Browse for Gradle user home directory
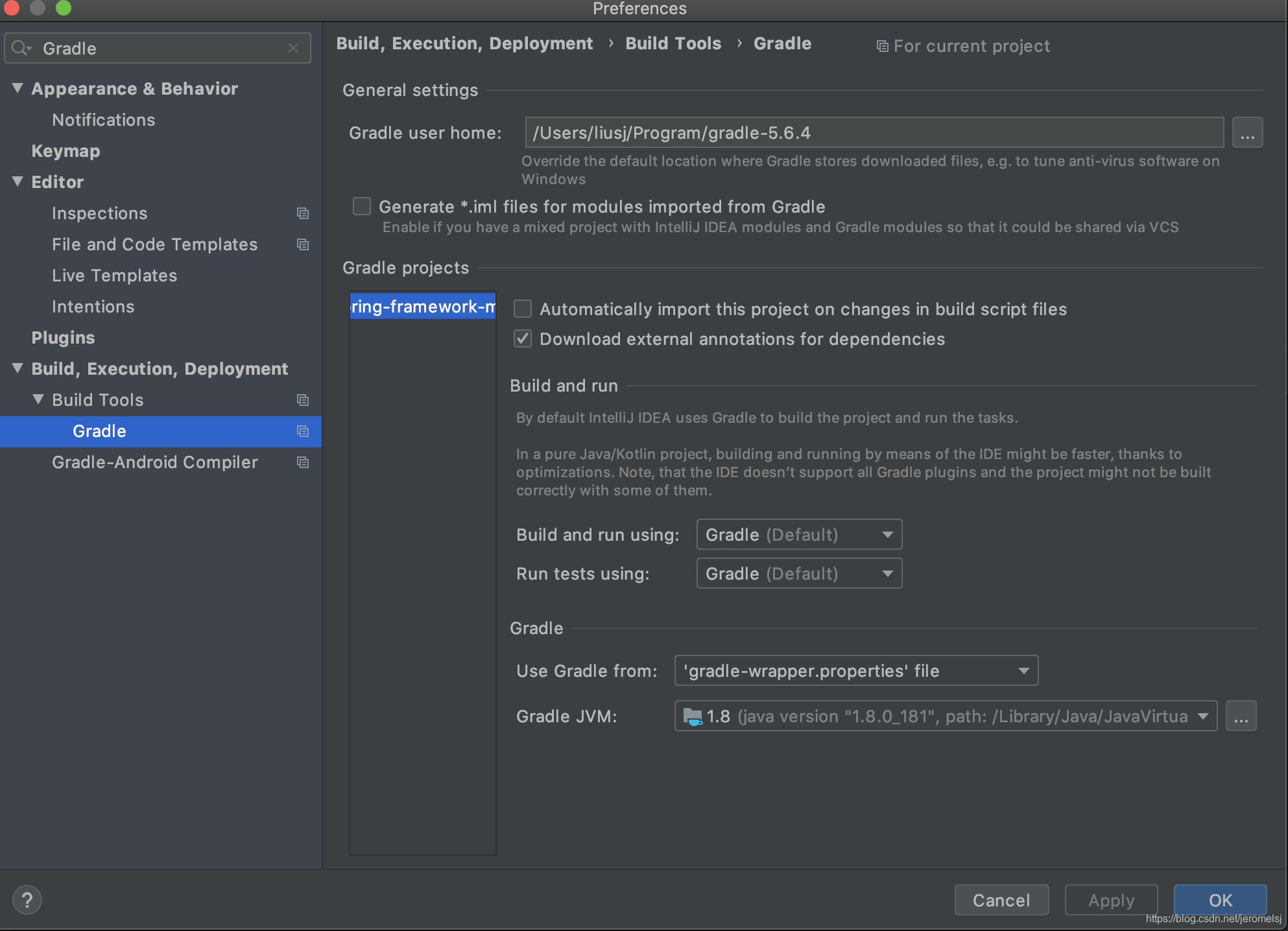The height and width of the screenshot is (931, 1288). [1247, 133]
